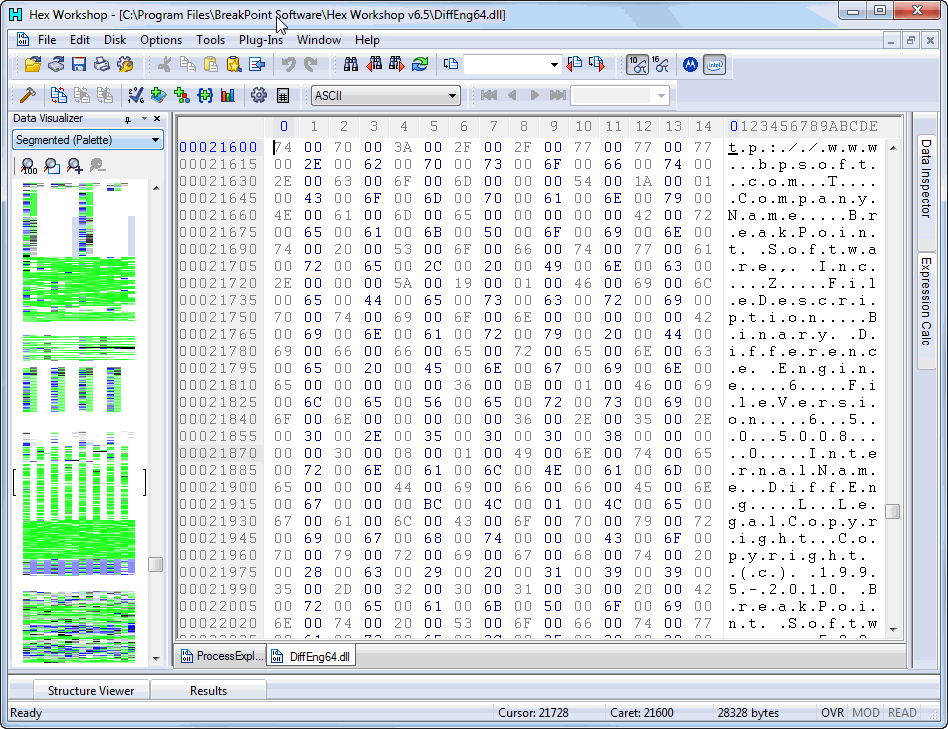This screenshot has width=948, height=729.
Task: Click the add-bookmark book icon with green plus
Action: click(158, 95)
